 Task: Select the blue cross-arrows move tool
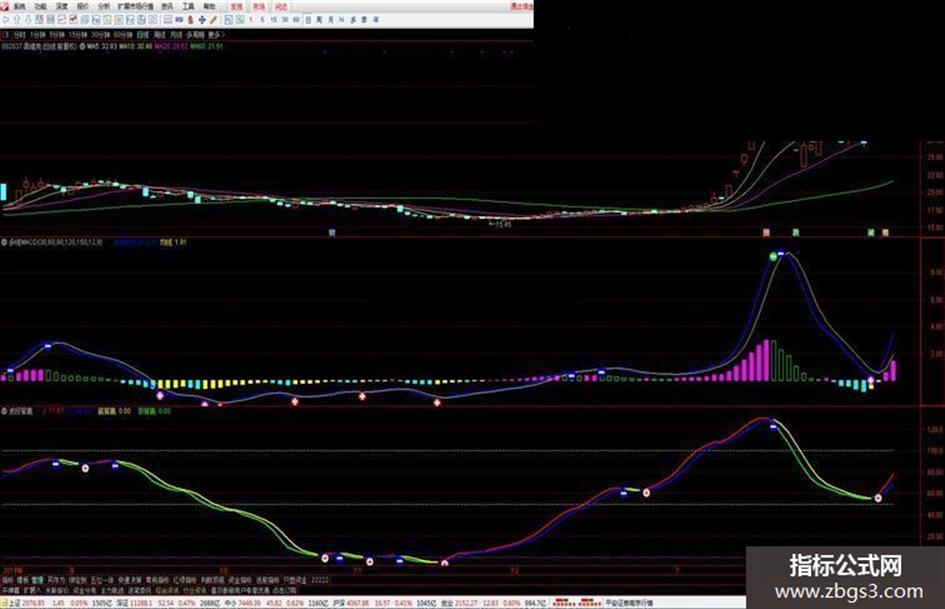coord(202,20)
